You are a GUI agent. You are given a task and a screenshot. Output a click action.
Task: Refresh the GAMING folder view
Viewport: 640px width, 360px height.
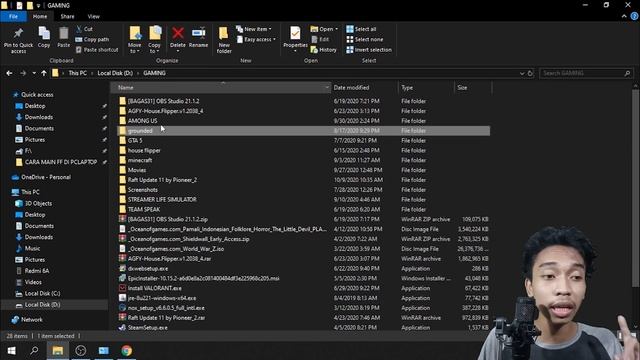[530, 73]
